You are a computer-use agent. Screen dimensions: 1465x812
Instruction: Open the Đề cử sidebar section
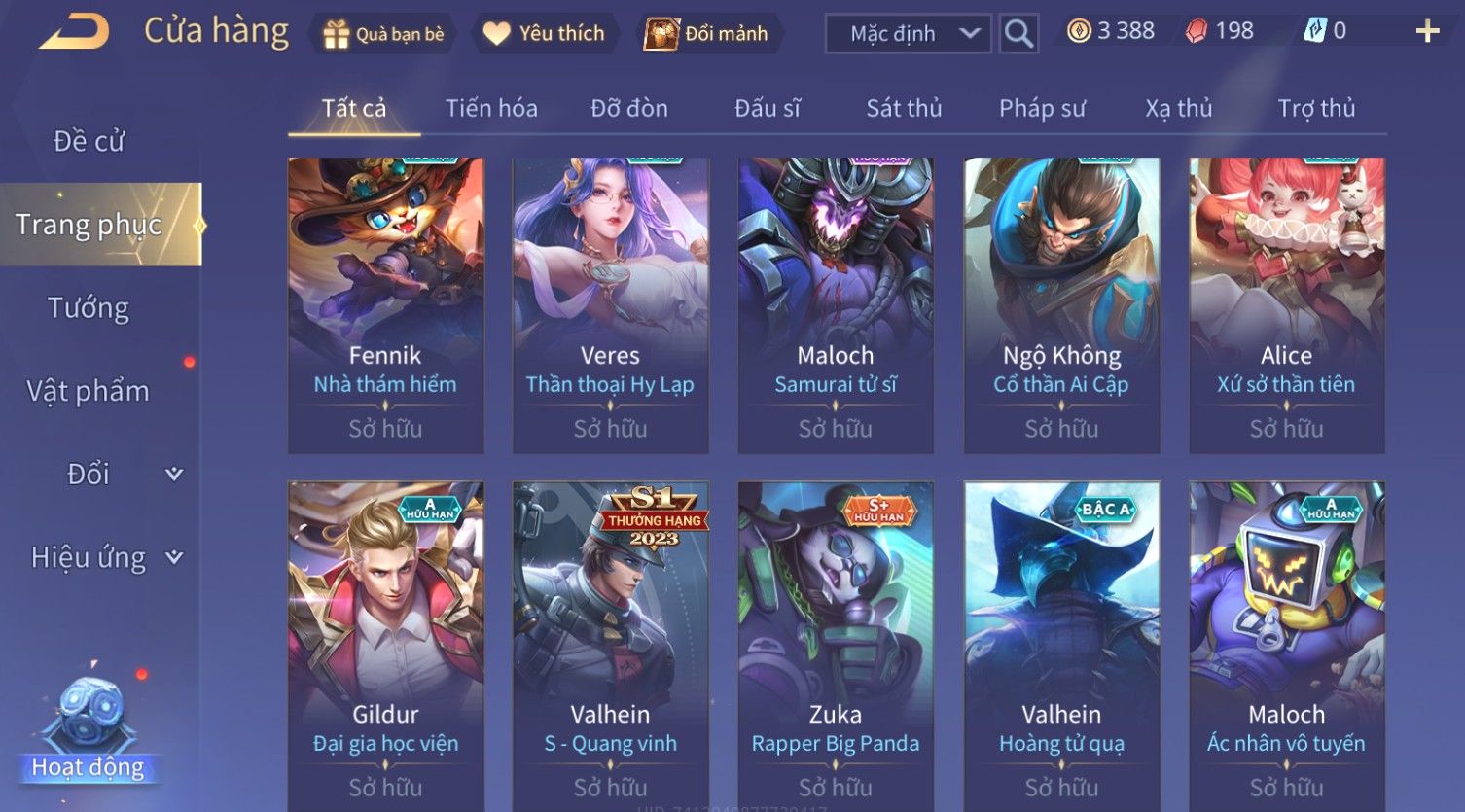tap(89, 141)
